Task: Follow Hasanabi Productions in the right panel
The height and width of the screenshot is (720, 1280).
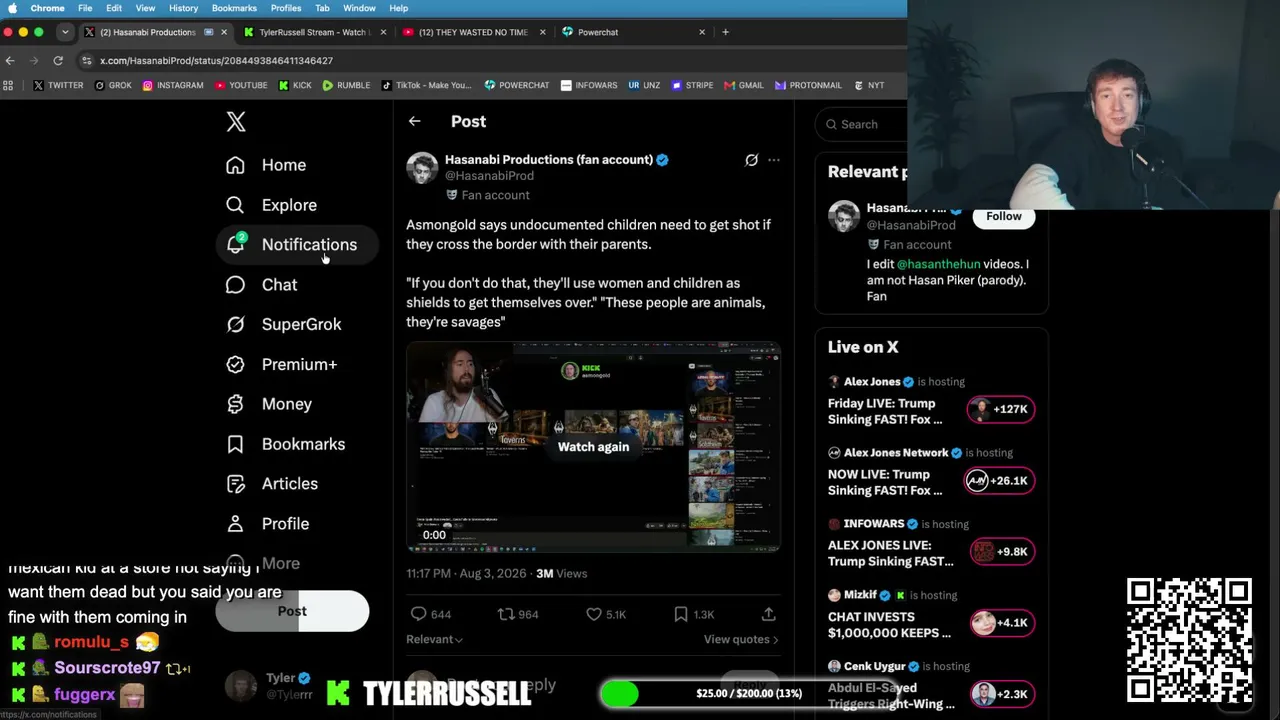Action: (x=1004, y=216)
